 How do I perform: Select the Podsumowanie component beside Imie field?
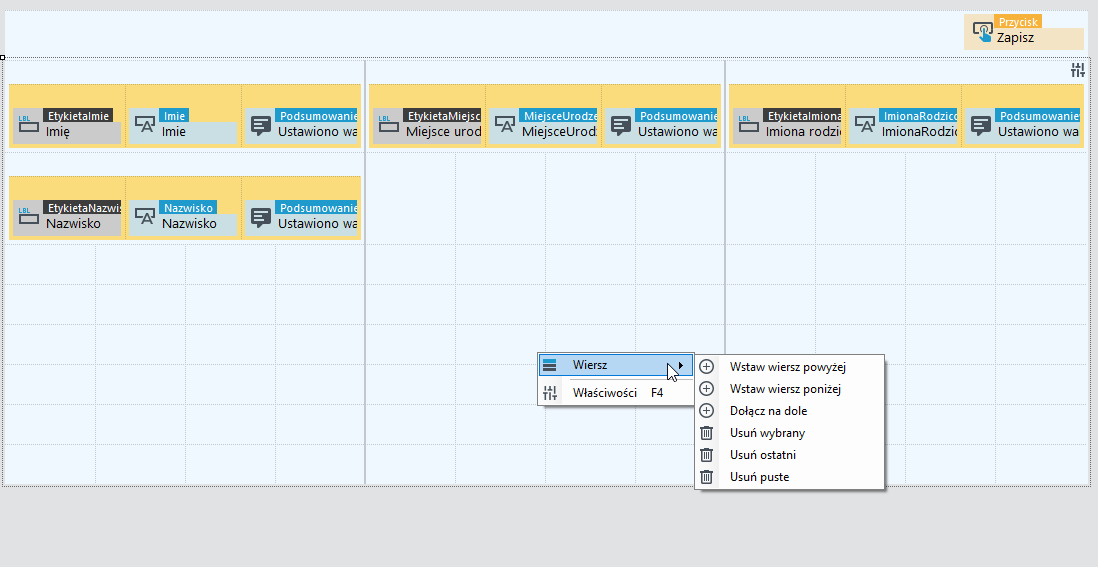(x=301, y=126)
